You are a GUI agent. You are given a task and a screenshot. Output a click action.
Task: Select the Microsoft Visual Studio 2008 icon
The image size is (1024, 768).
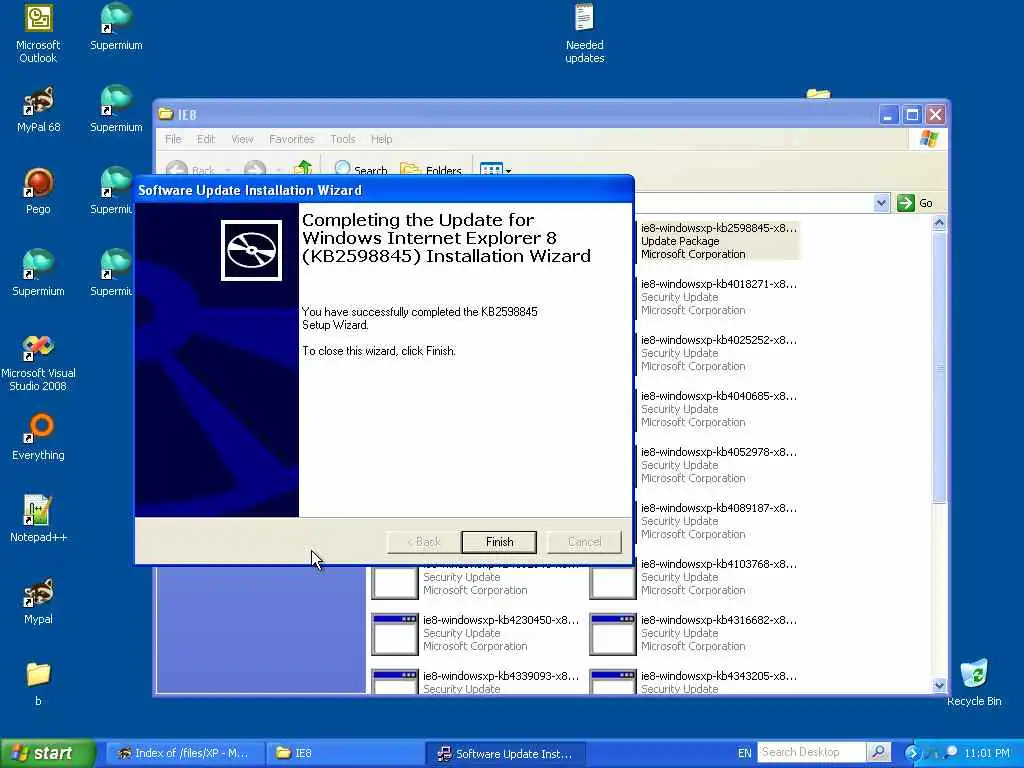38,362
